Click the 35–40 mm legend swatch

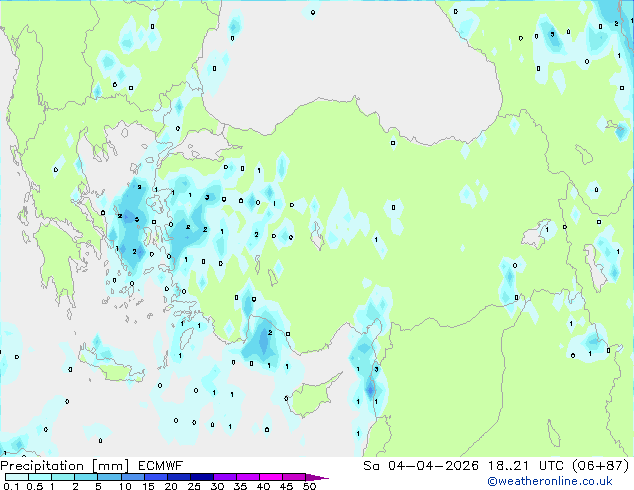[x=247, y=477]
